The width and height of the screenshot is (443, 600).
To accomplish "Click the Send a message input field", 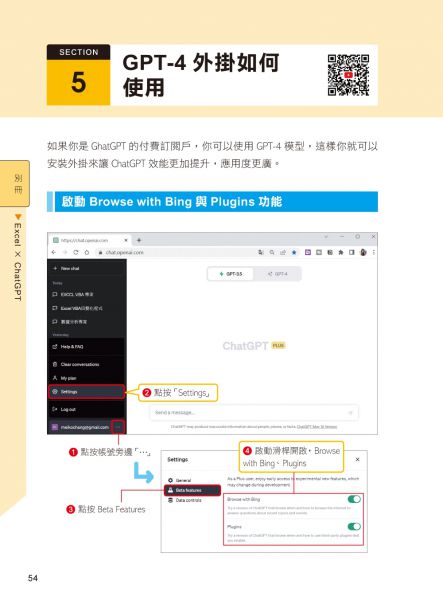I will (254, 412).
